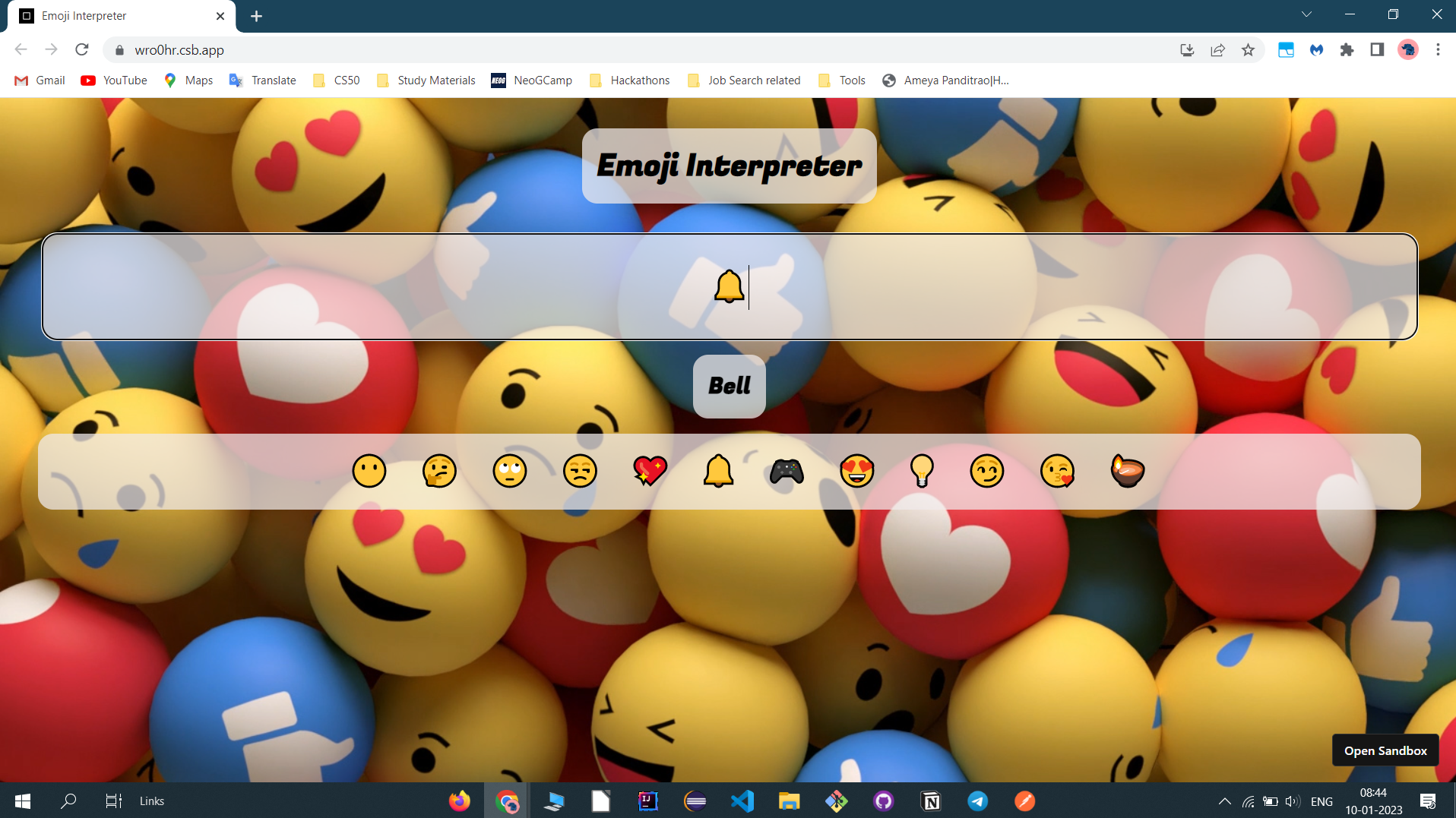Open Extensions puzzle icon
Screen dimensions: 1456x818
point(1347,50)
